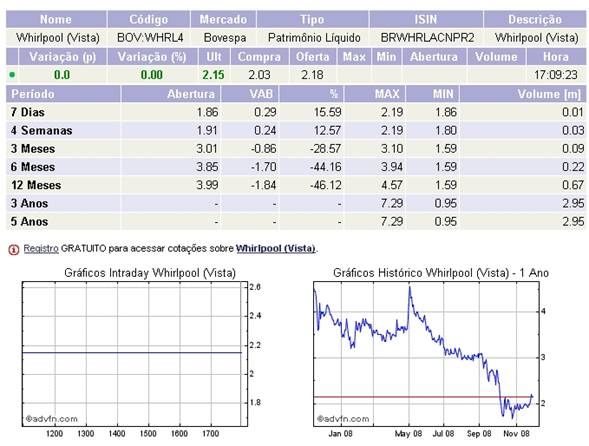
Task: Select the Nome column header
Action: coord(56,19)
